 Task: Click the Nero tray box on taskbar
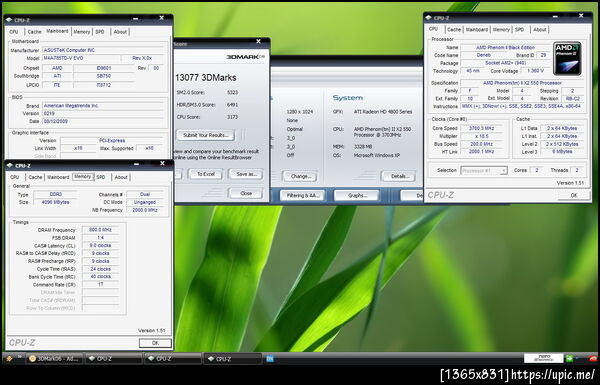(543, 359)
